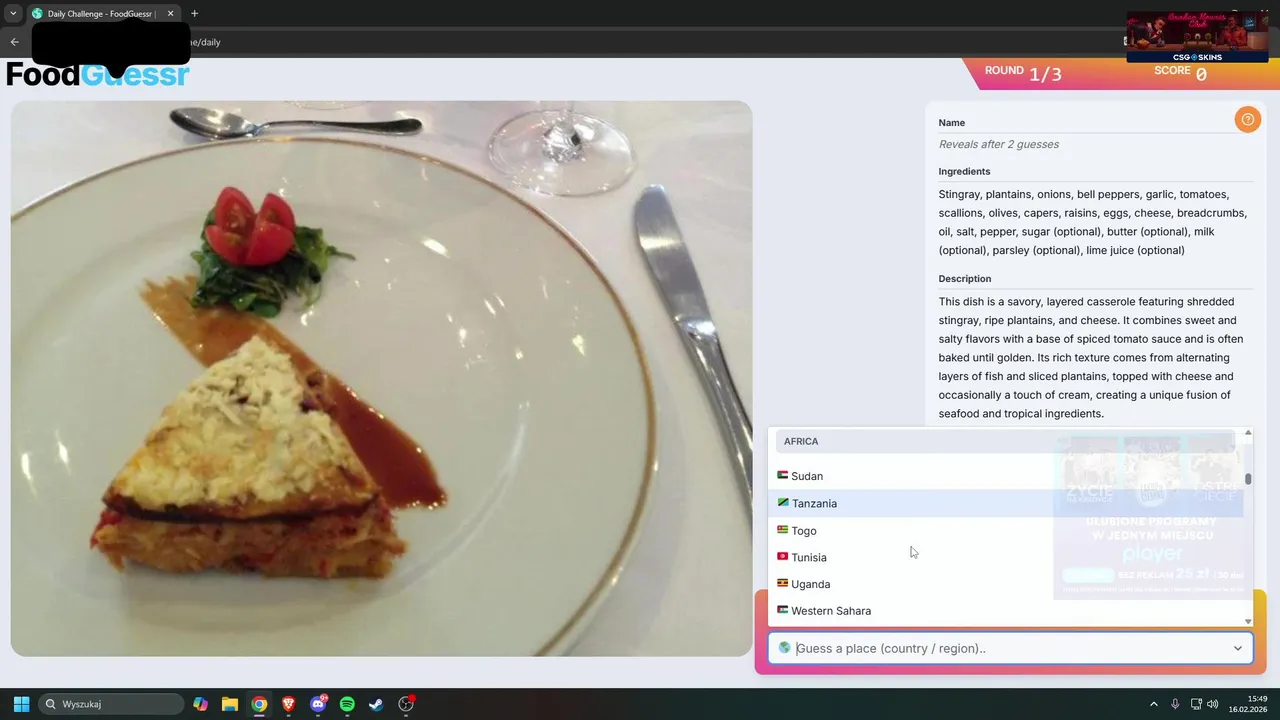Open a new browser tab
The height and width of the screenshot is (720, 1280).
click(194, 14)
